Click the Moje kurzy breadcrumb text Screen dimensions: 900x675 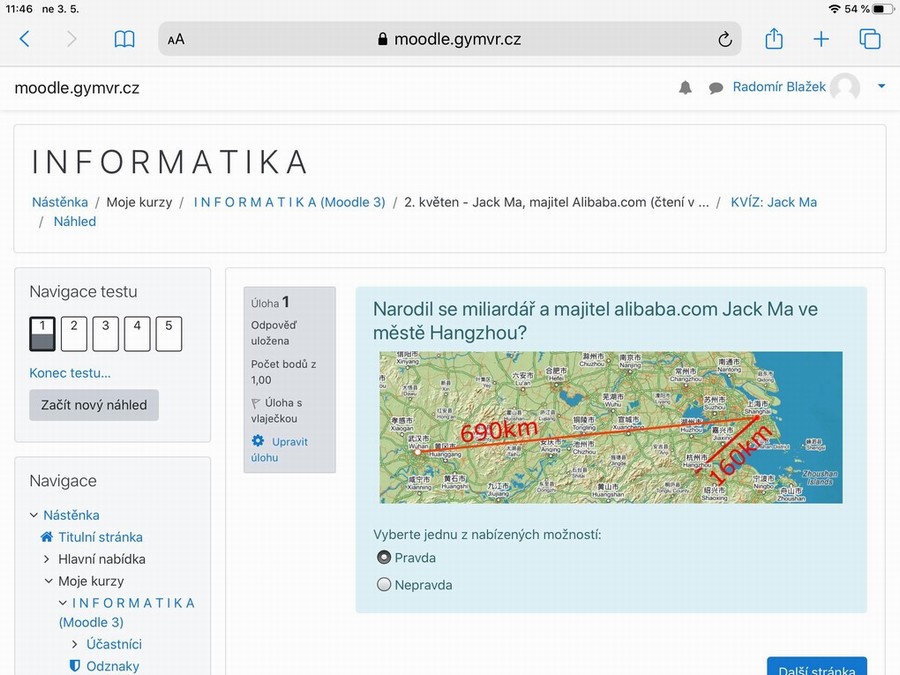tap(139, 202)
